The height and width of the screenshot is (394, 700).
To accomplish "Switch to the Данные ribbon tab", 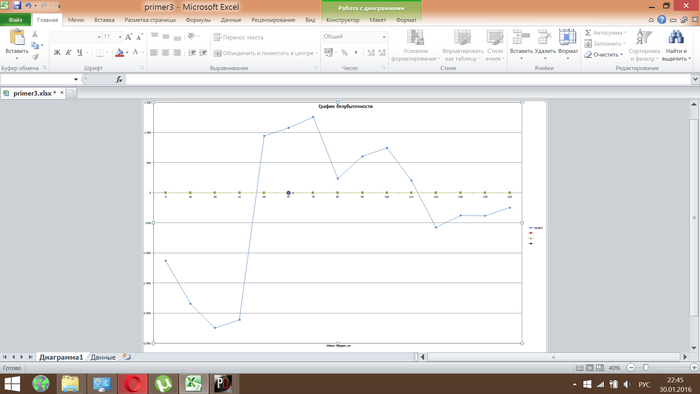I will click(231, 20).
